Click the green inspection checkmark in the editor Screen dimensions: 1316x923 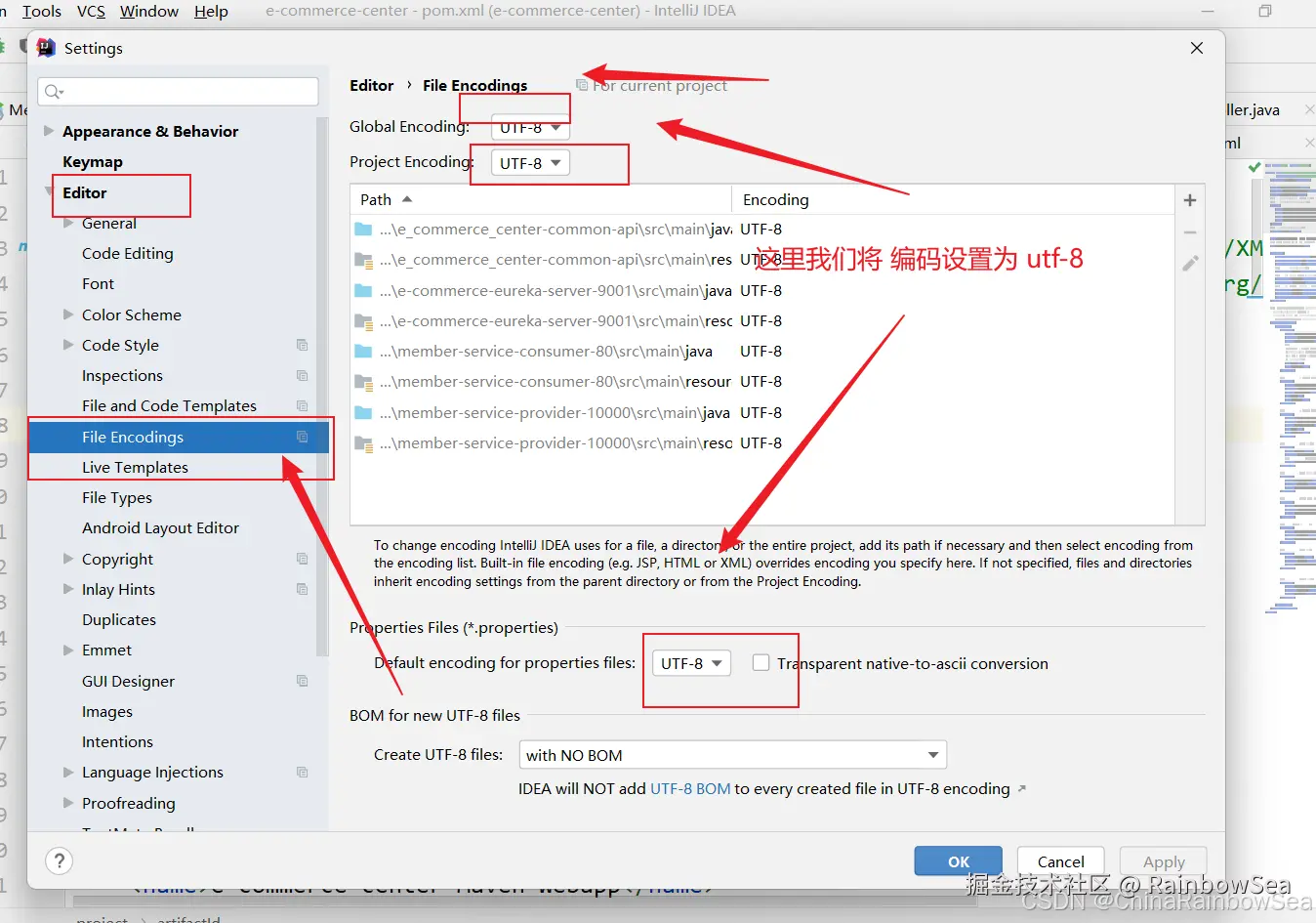(x=1254, y=167)
